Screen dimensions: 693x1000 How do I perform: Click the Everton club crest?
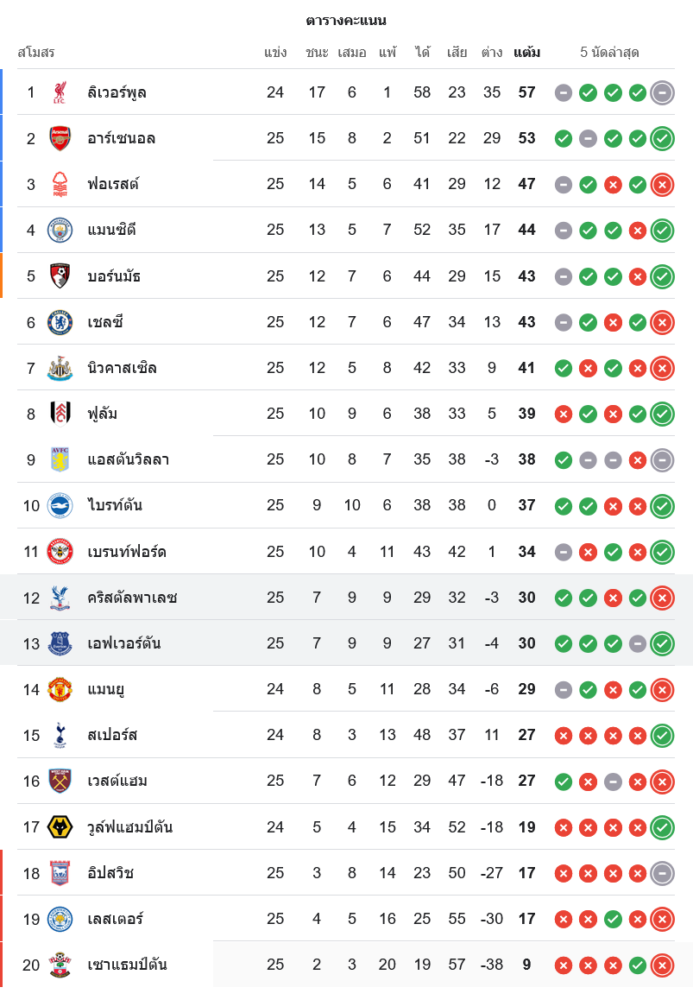point(60,643)
